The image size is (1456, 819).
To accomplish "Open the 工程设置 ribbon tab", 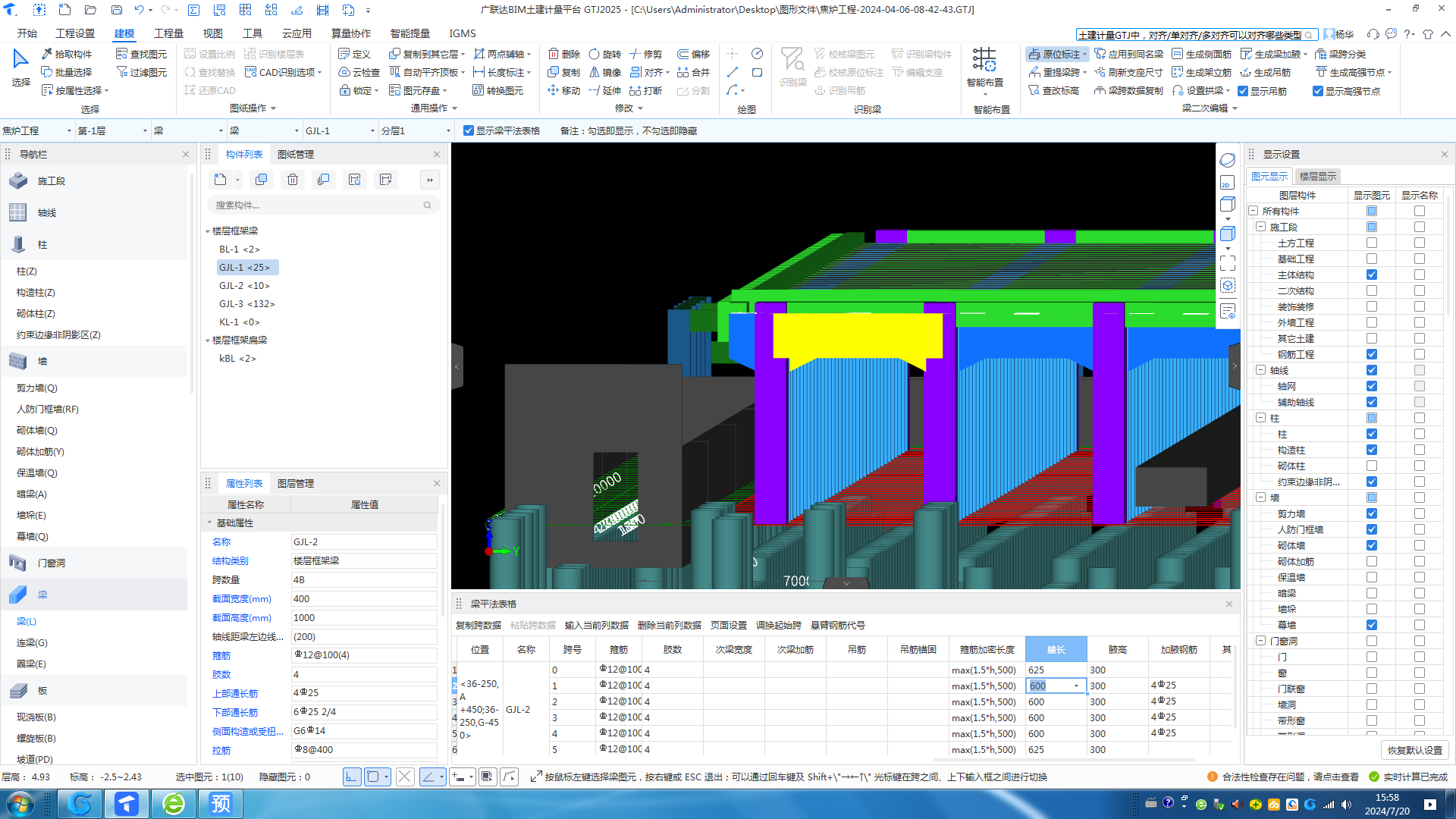I will point(75,33).
